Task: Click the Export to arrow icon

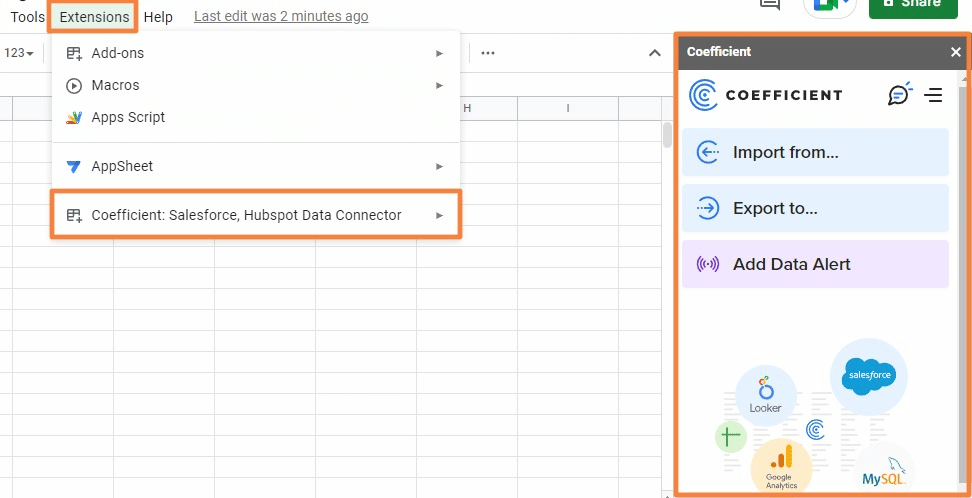Action: [707, 208]
